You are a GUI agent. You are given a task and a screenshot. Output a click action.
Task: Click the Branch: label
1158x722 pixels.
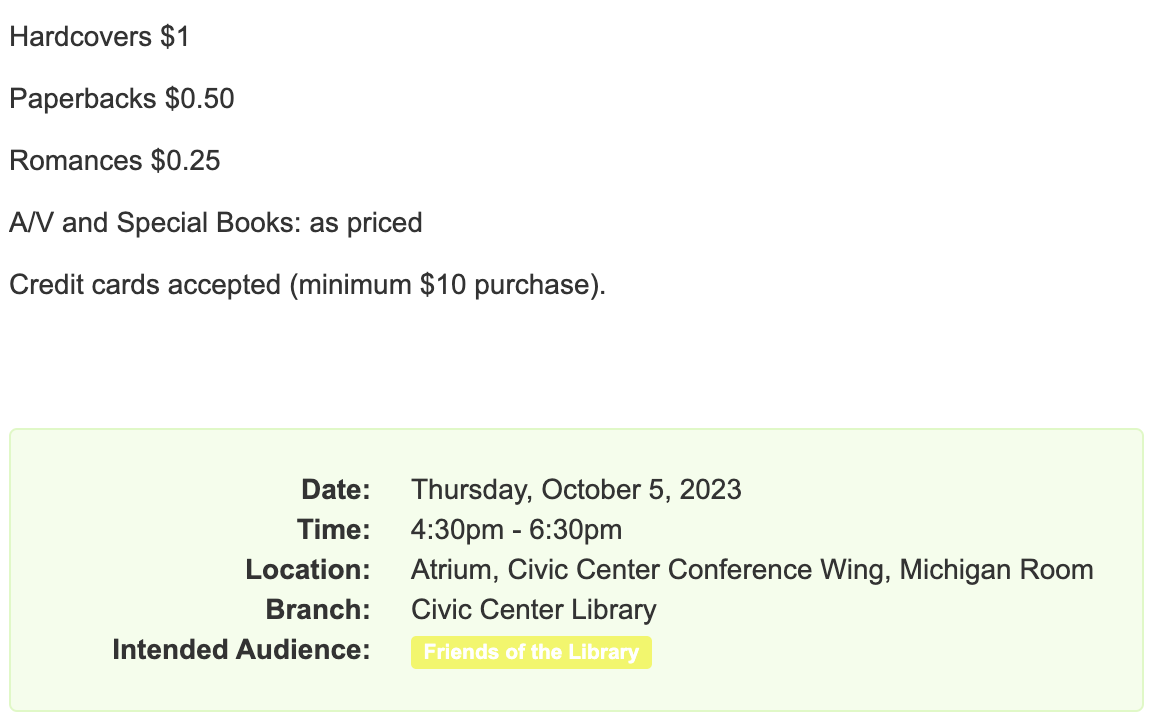pos(318,609)
